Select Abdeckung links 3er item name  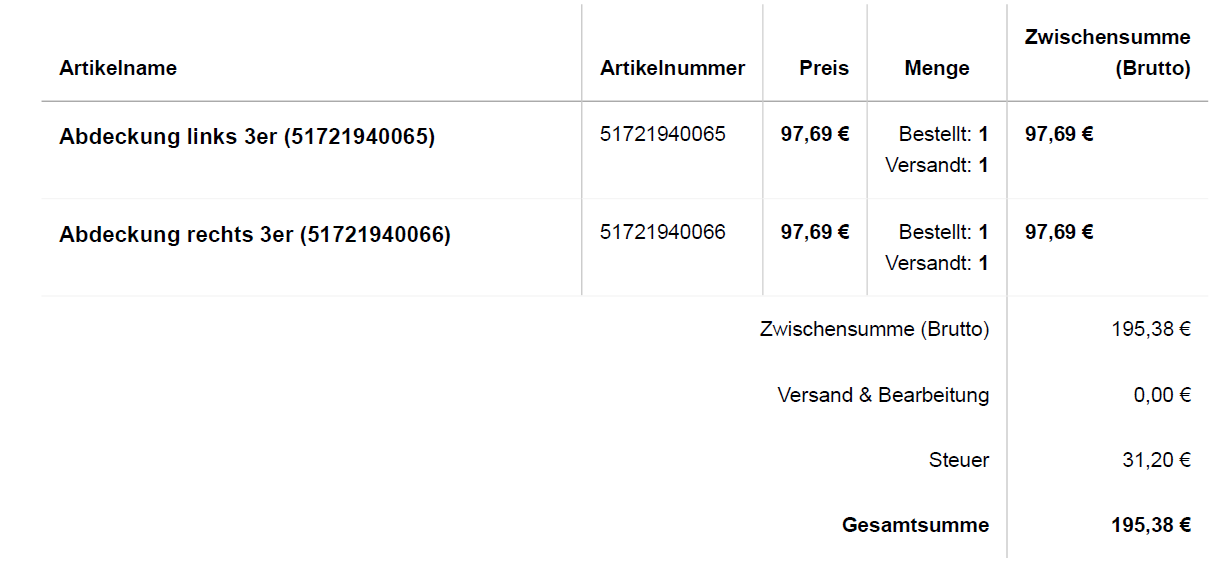coord(247,137)
